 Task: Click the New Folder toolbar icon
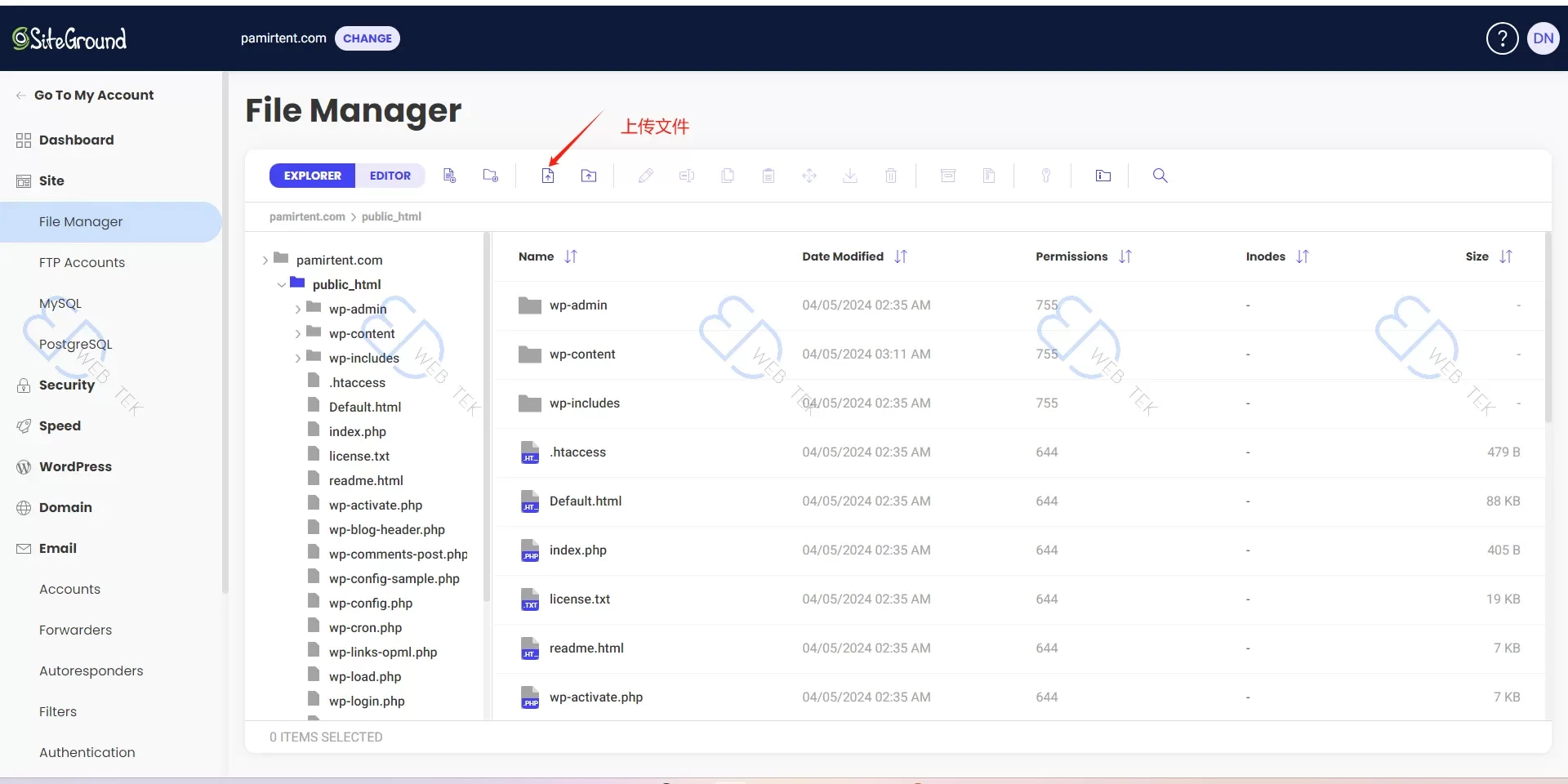click(x=491, y=176)
